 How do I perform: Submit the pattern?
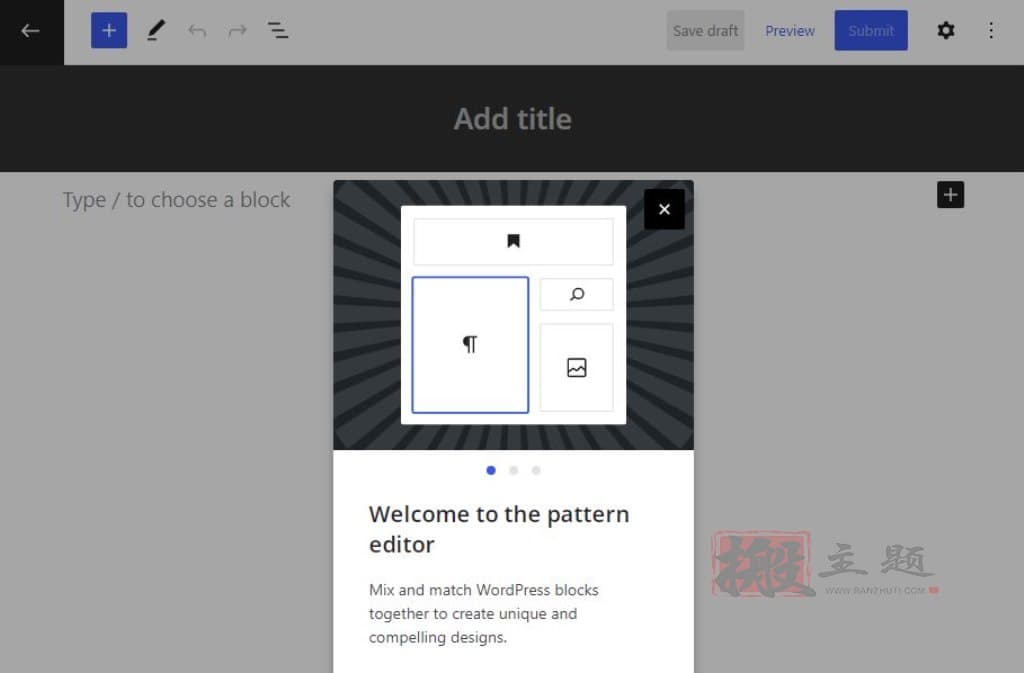coord(871,30)
